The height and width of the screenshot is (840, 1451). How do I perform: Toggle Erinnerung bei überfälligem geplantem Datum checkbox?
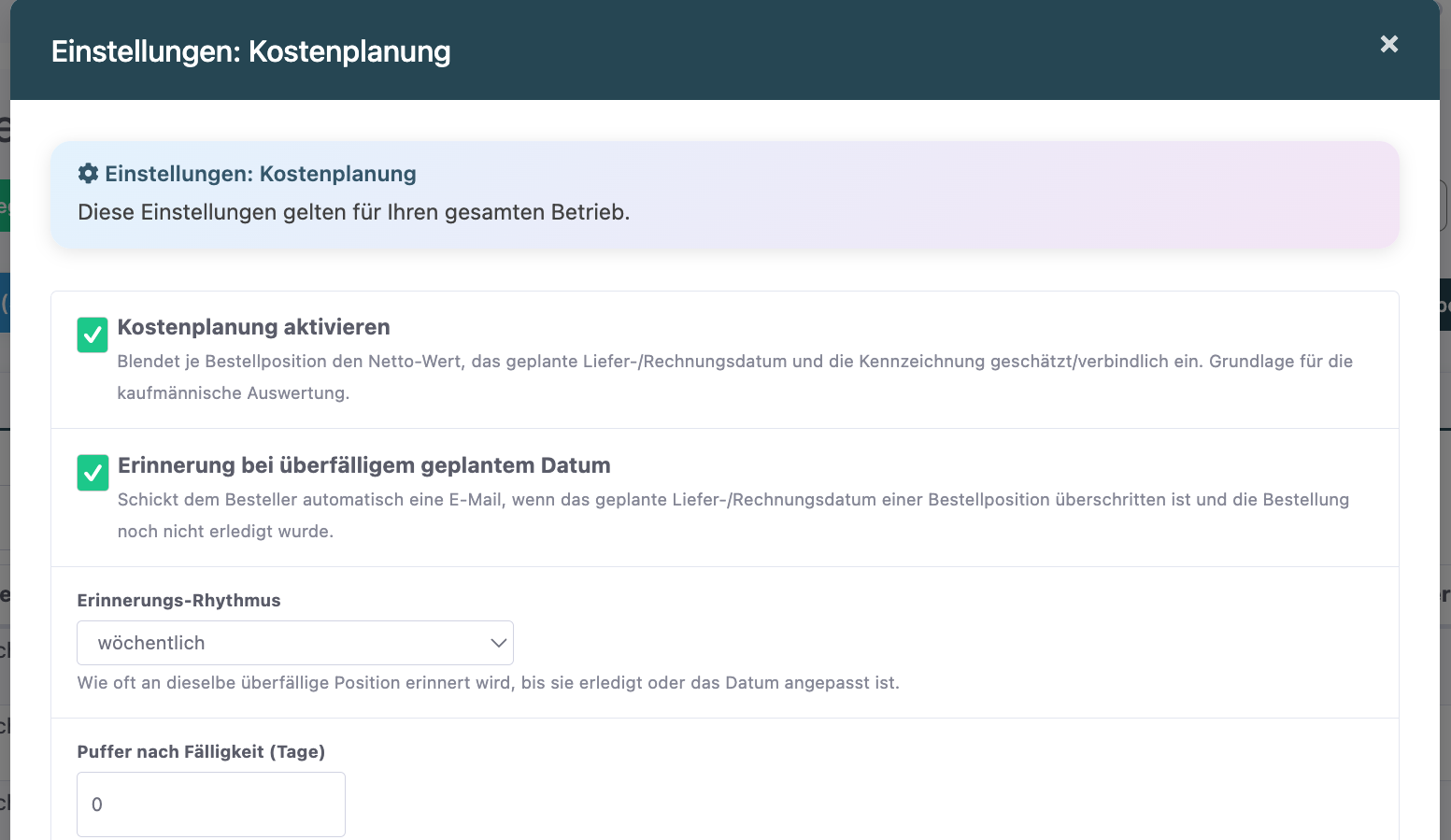click(92, 473)
